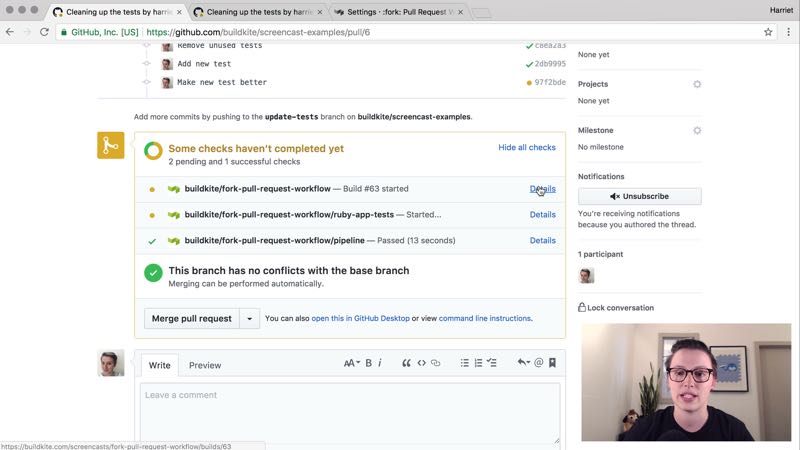Add a task list checkbox item
800x450 pixels.
[x=491, y=363]
